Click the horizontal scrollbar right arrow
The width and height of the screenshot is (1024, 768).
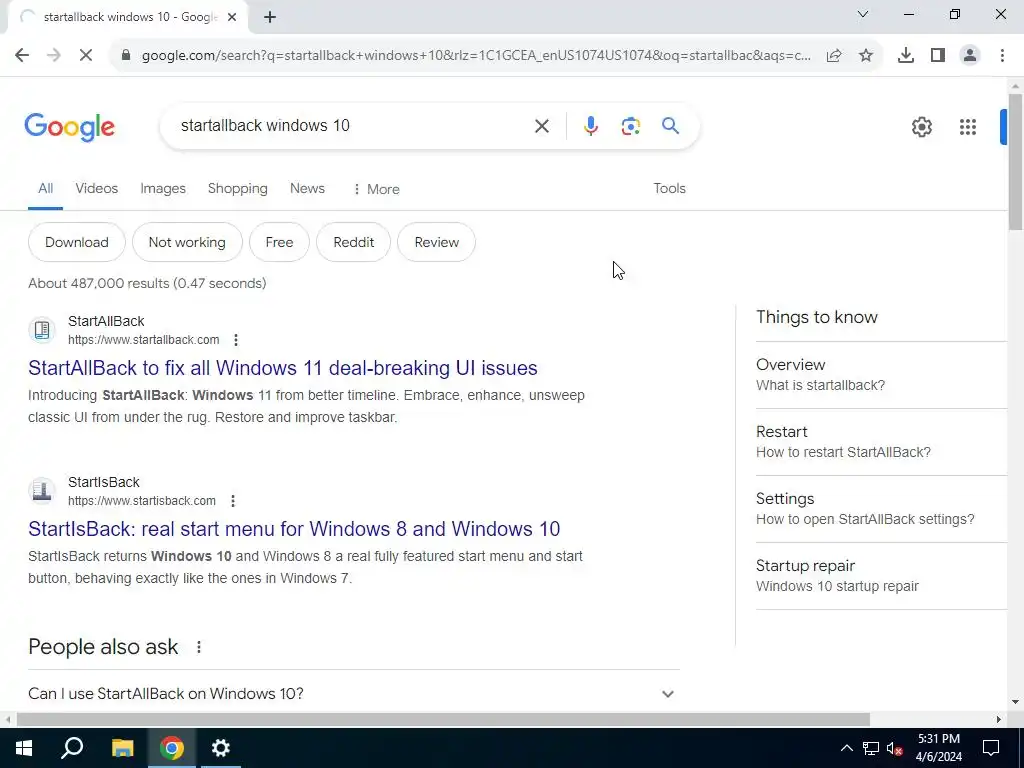tap(999, 720)
